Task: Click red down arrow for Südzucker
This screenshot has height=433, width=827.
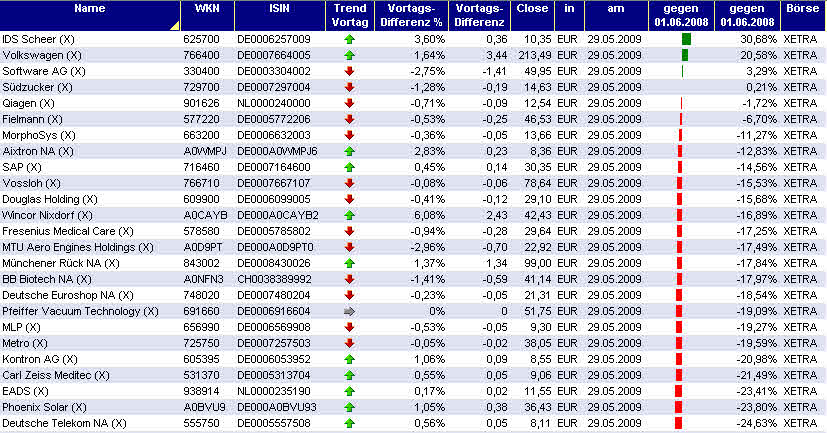Action: point(349,87)
